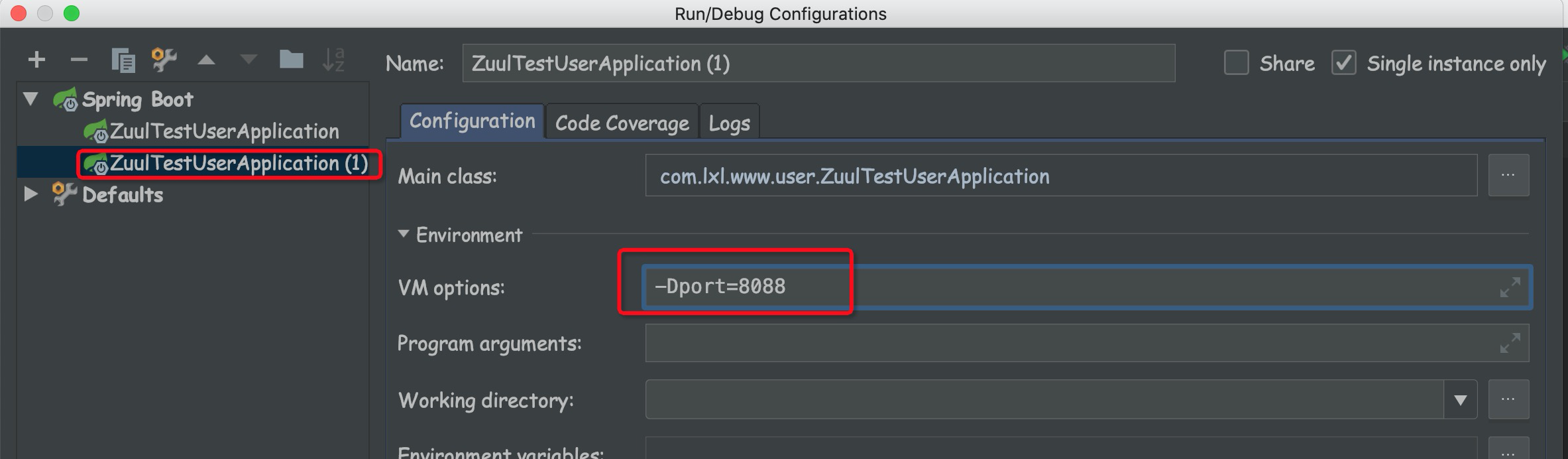The image size is (1568, 459).
Task: Click the Main class input field
Action: pos(1061,176)
